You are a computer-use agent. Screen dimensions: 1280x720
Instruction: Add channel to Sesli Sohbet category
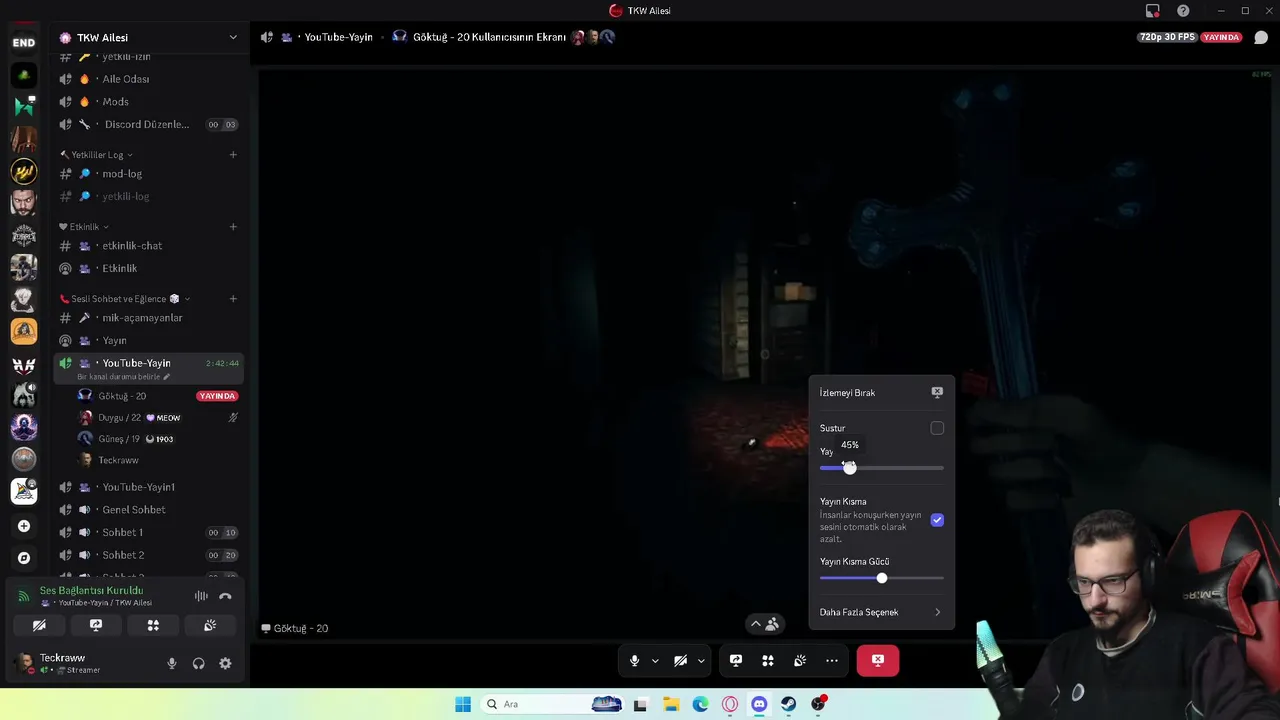click(233, 299)
